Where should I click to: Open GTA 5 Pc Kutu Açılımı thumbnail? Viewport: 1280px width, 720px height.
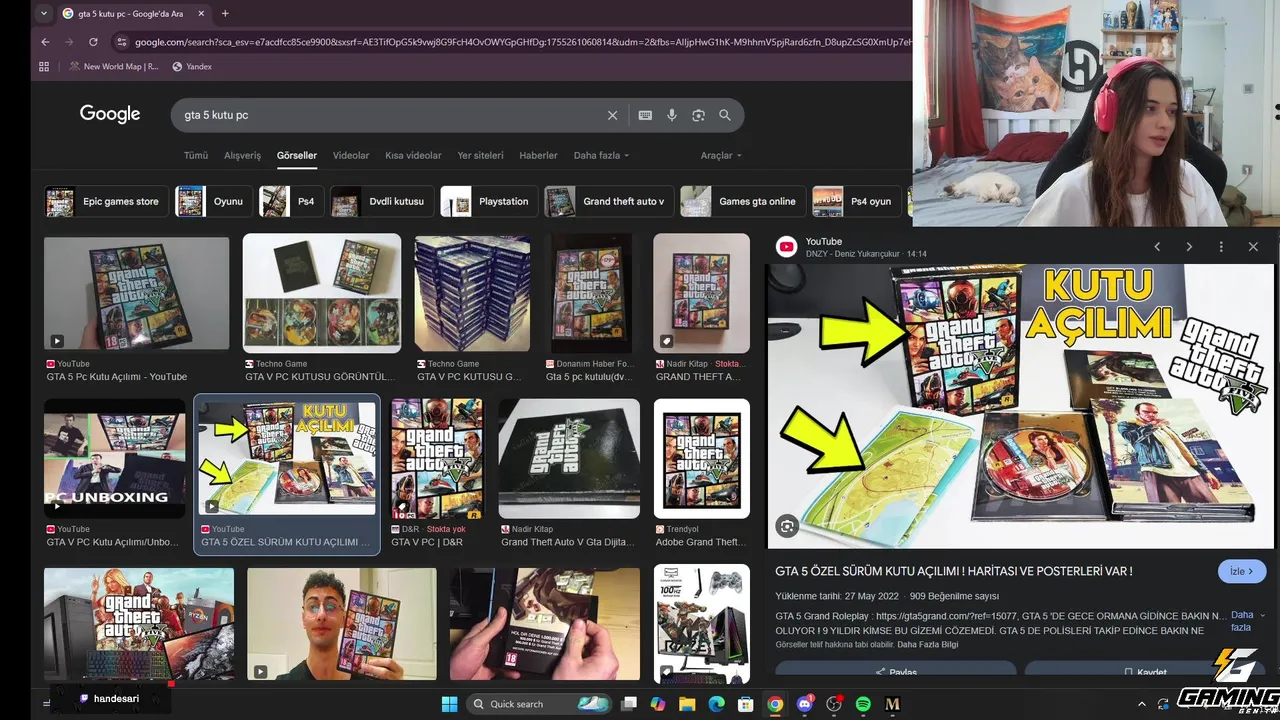point(137,292)
